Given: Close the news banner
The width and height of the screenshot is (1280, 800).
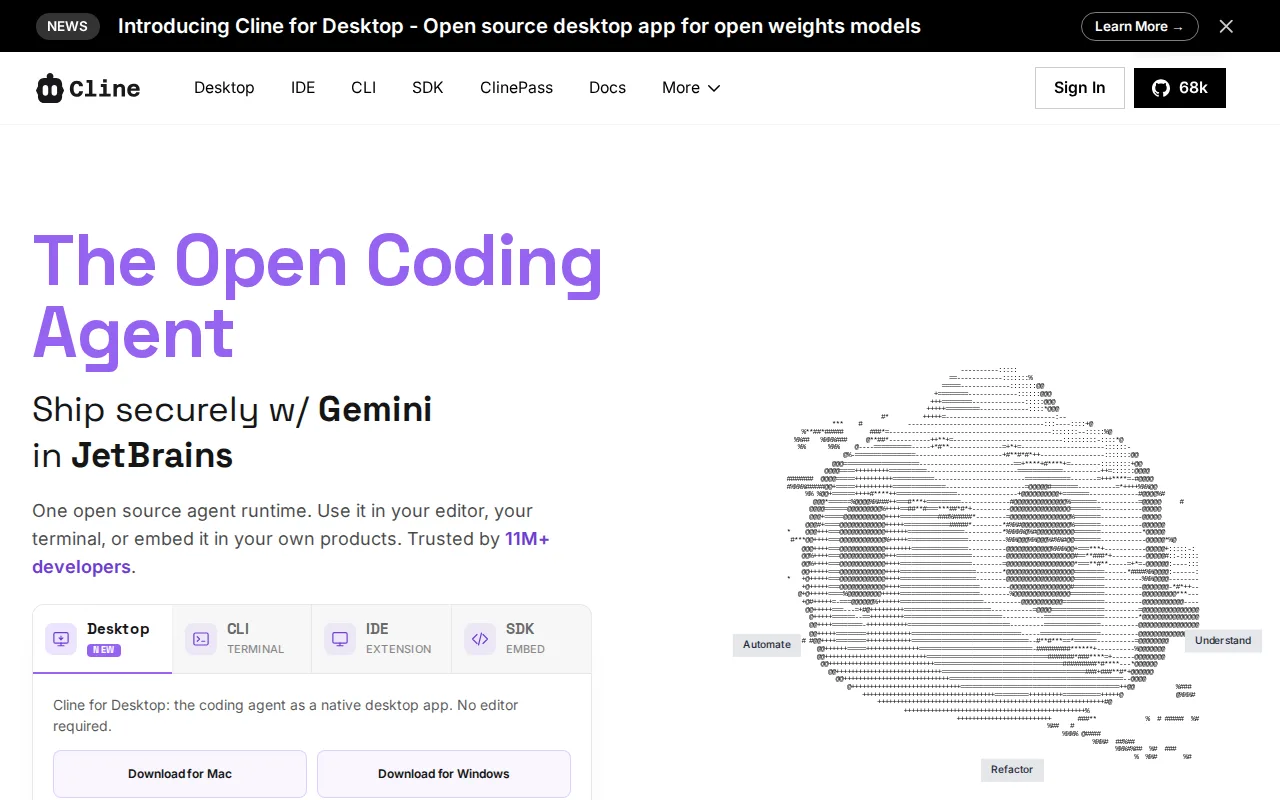Looking at the screenshot, I should 1226,26.
